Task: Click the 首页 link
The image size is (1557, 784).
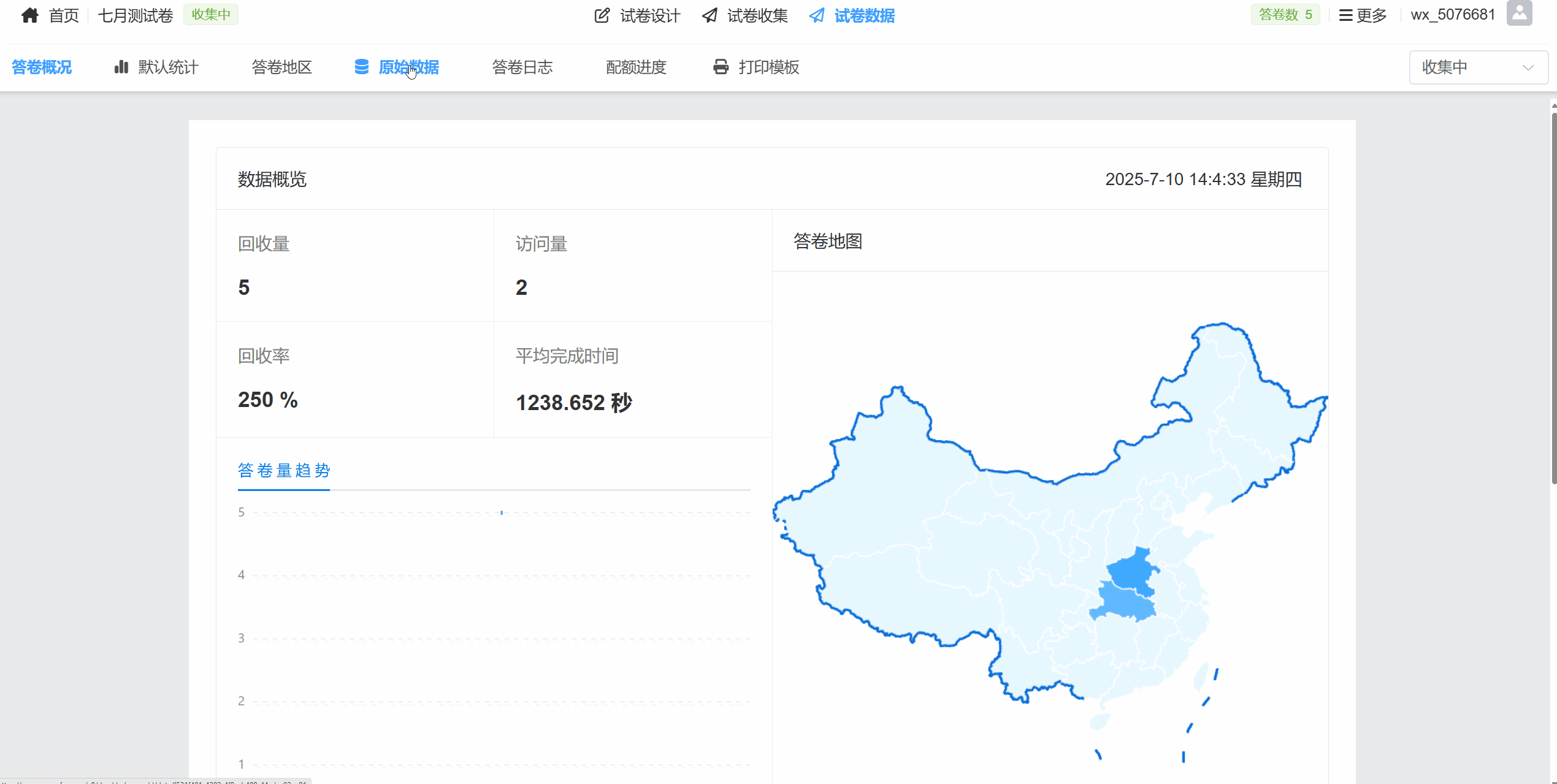Action: 64,15
